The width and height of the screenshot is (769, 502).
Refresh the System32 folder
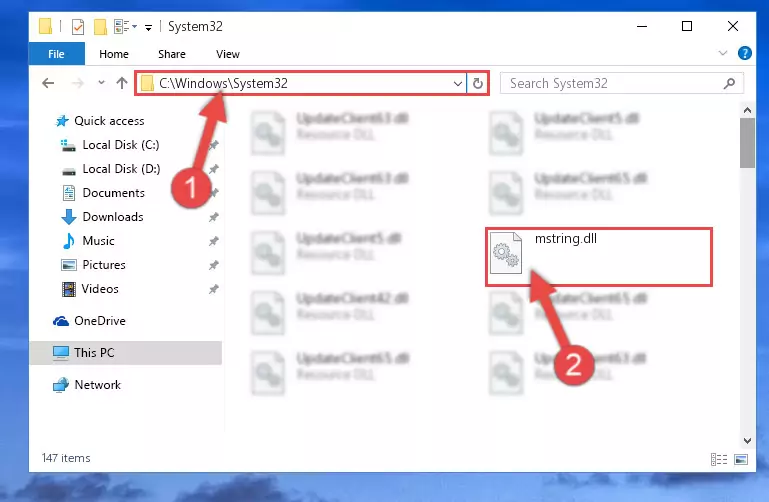click(478, 83)
